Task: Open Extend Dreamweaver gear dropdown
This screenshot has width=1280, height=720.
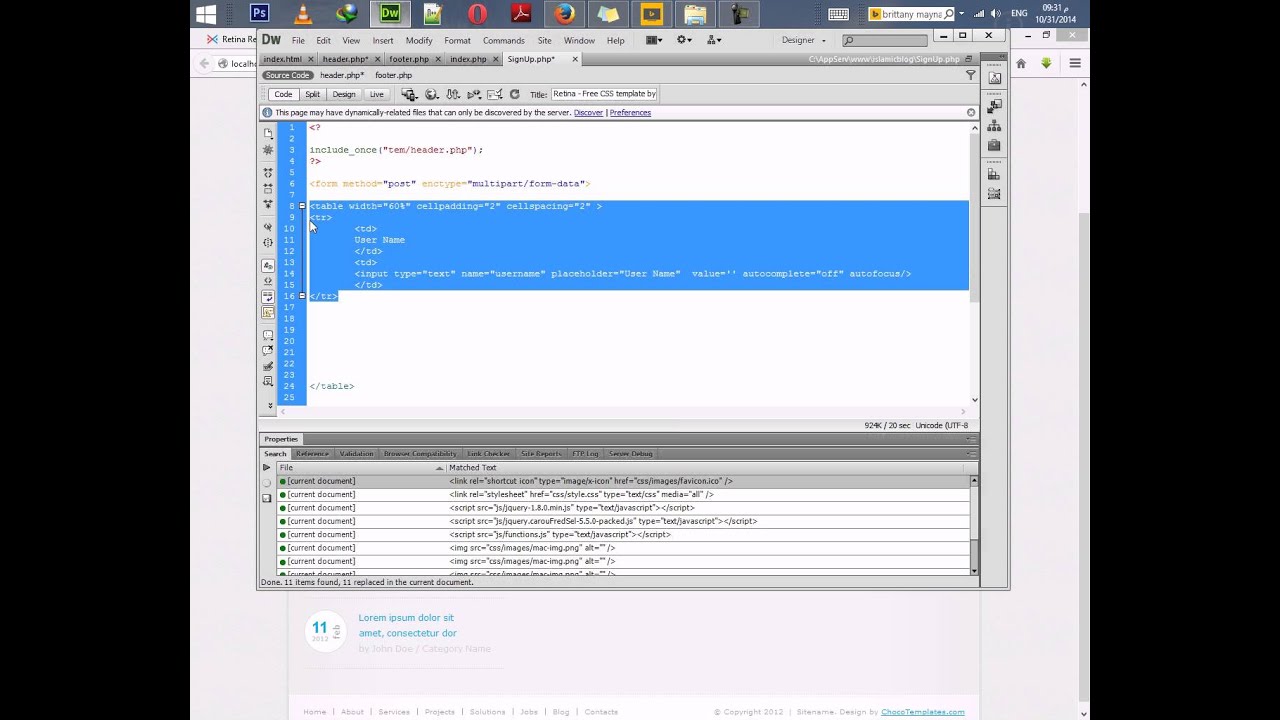Action: [x=684, y=40]
